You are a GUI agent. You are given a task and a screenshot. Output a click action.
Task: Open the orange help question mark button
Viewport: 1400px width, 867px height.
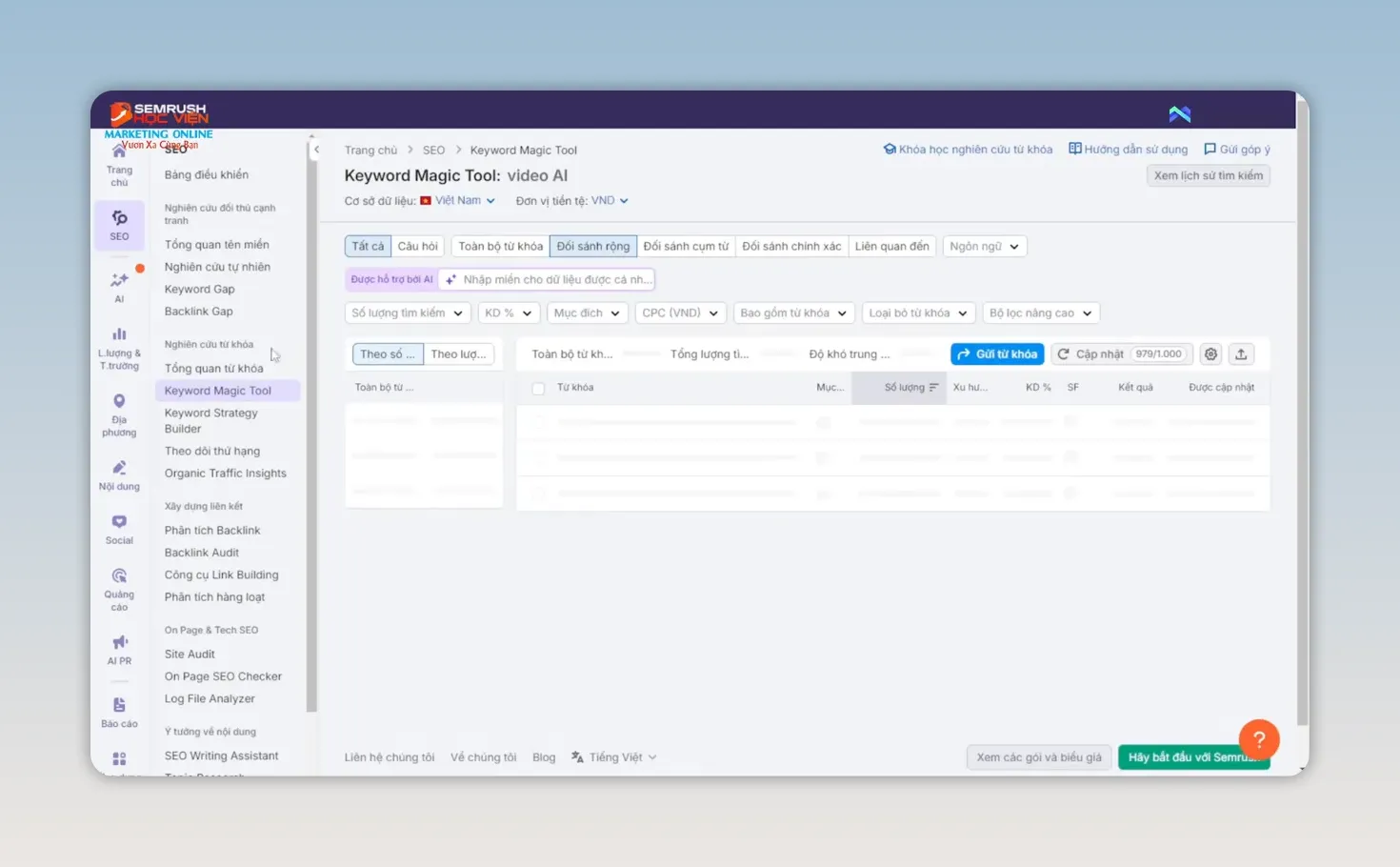point(1259,739)
